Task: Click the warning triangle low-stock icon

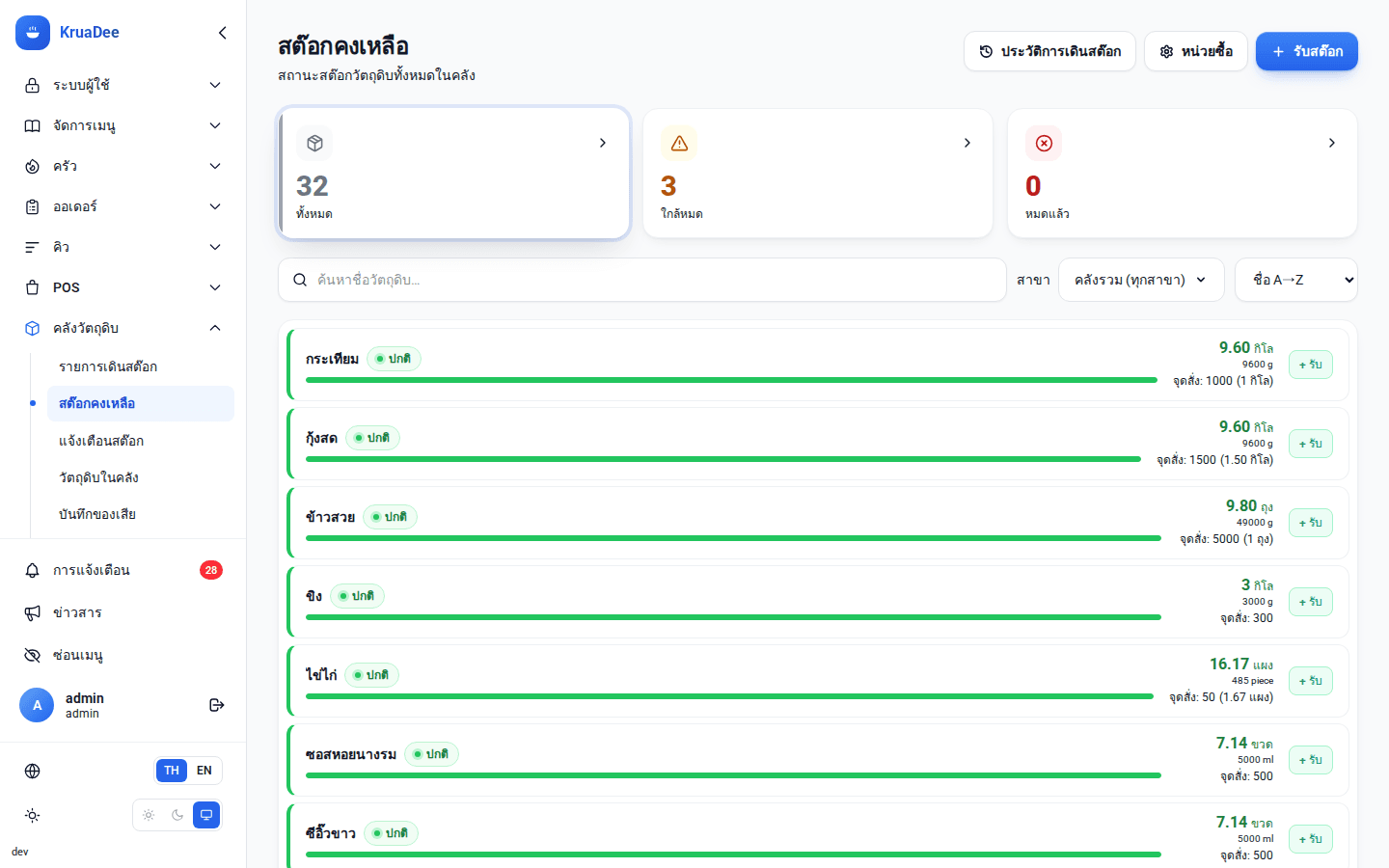Action: pyautogui.click(x=679, y=143)
